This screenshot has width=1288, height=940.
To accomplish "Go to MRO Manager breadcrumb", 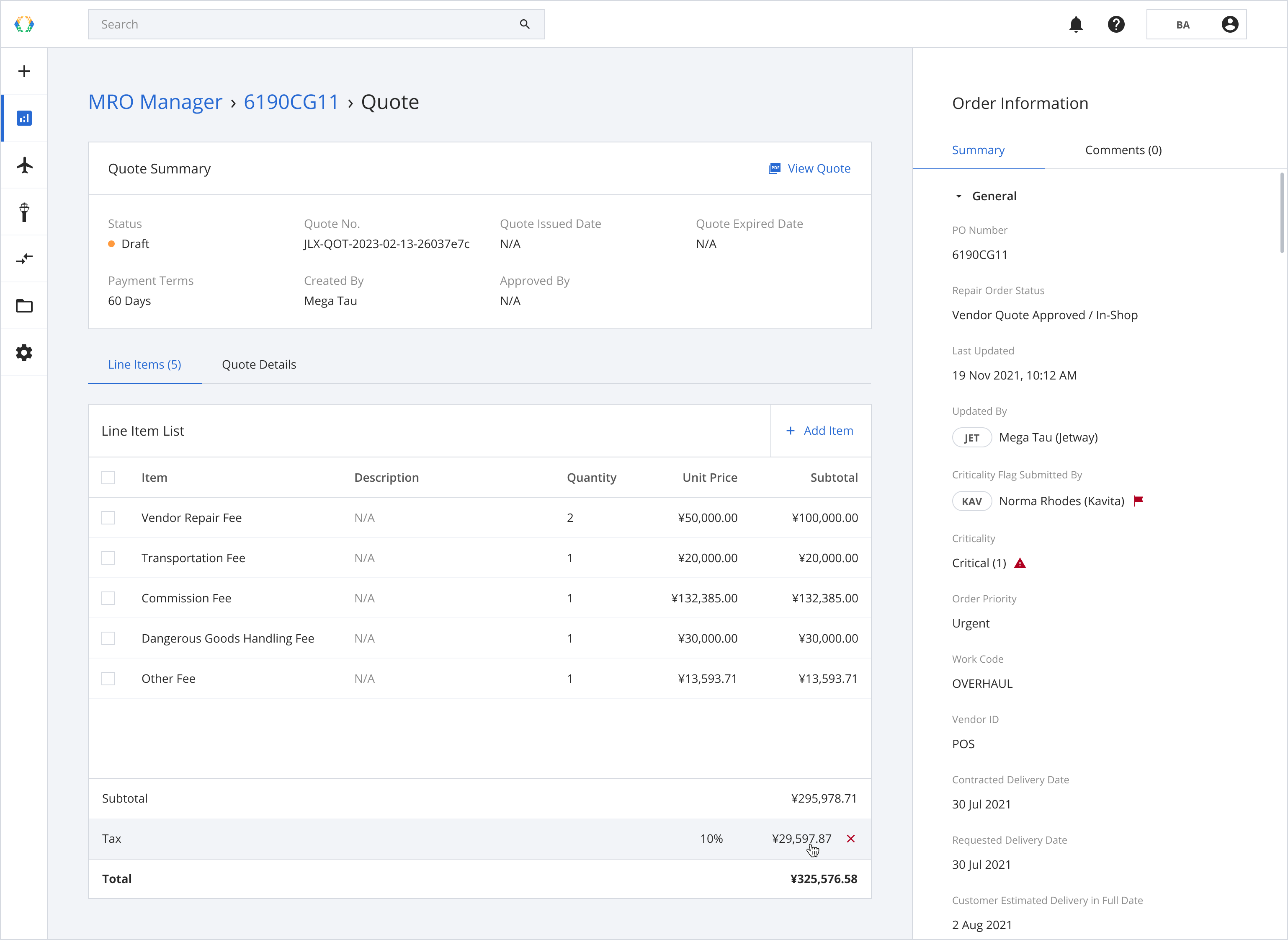I will [155, 102].
